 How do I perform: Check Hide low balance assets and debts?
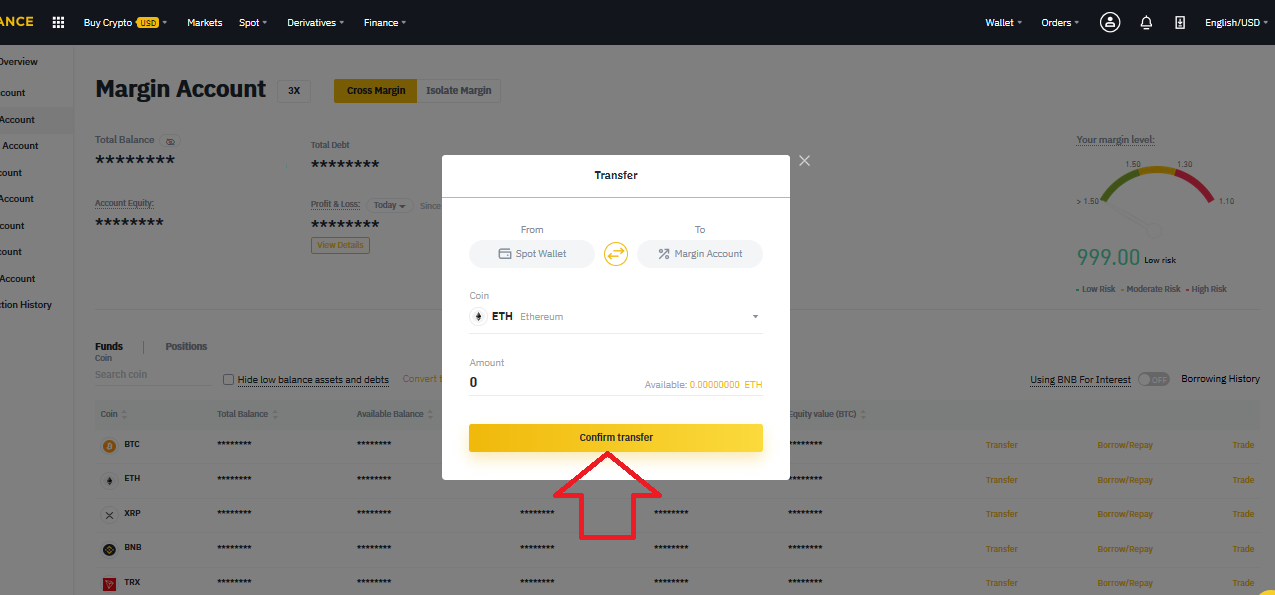[x=228, y=380]
